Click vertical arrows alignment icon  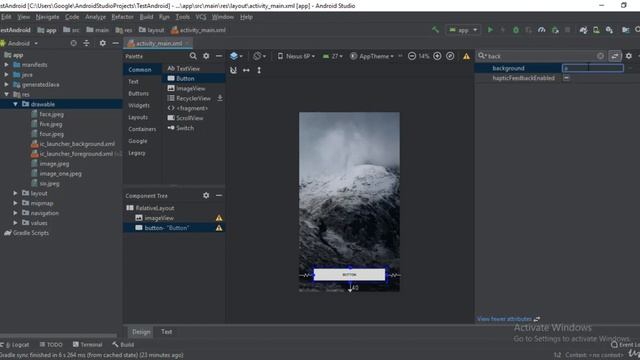[x=259, y=70]
